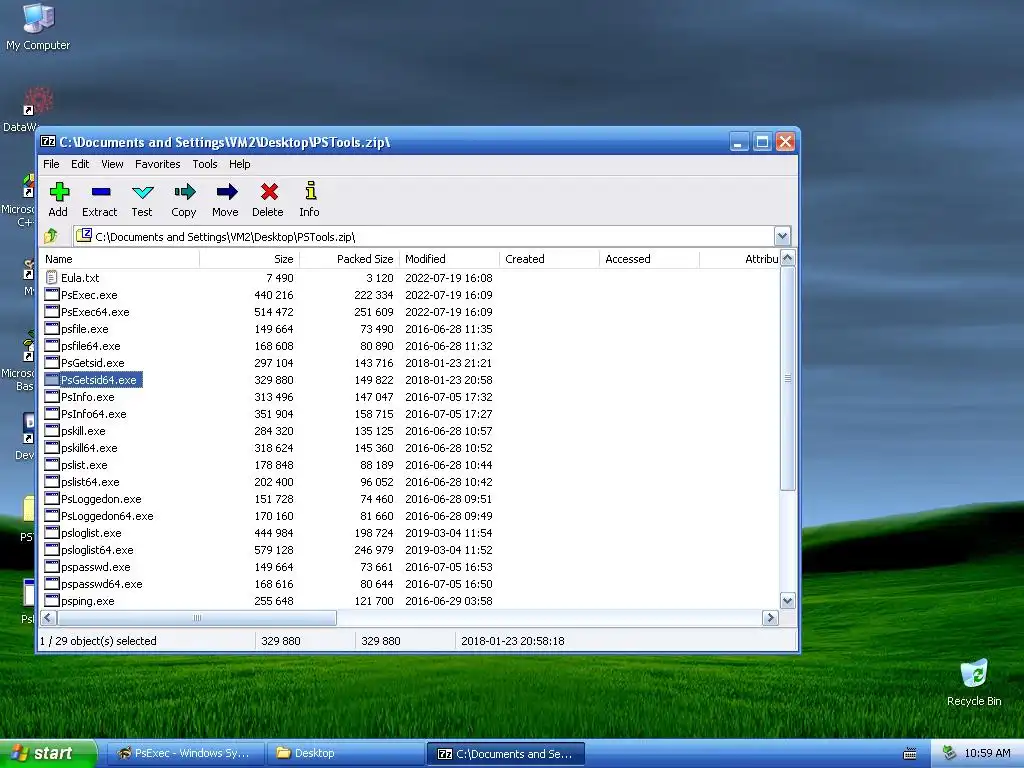The image size is (1024, 768).
Task: Click the vertical scrollbar up arrow
Action: point(788,259)
